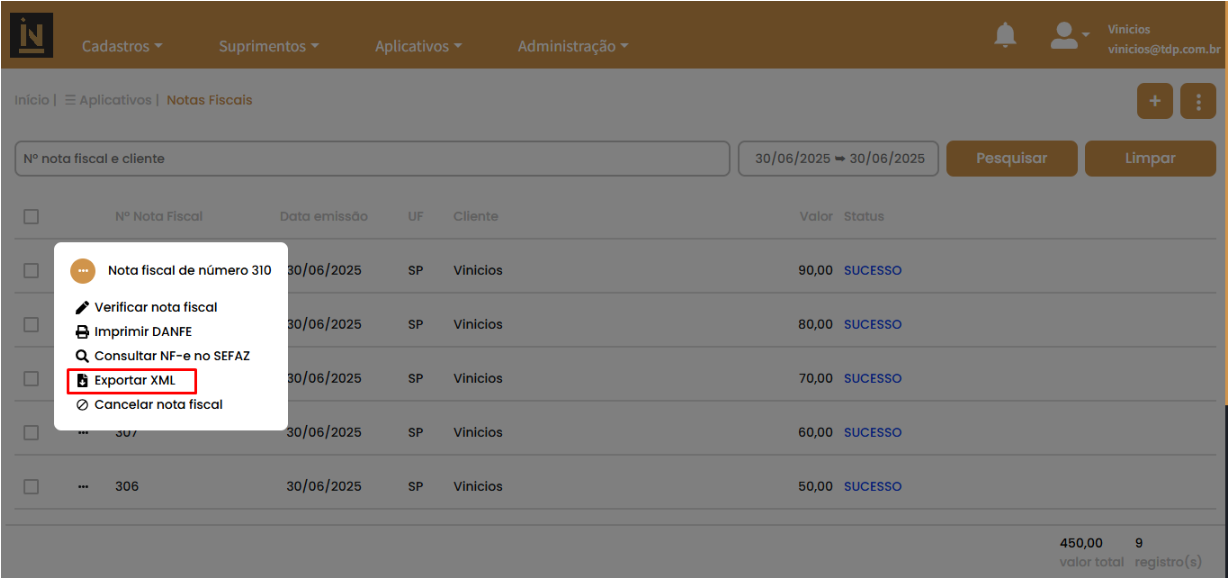The width and height of the screenshot is (1228, 578).
Task: Open the Administração dropdown menu
Action: point(573,46)
